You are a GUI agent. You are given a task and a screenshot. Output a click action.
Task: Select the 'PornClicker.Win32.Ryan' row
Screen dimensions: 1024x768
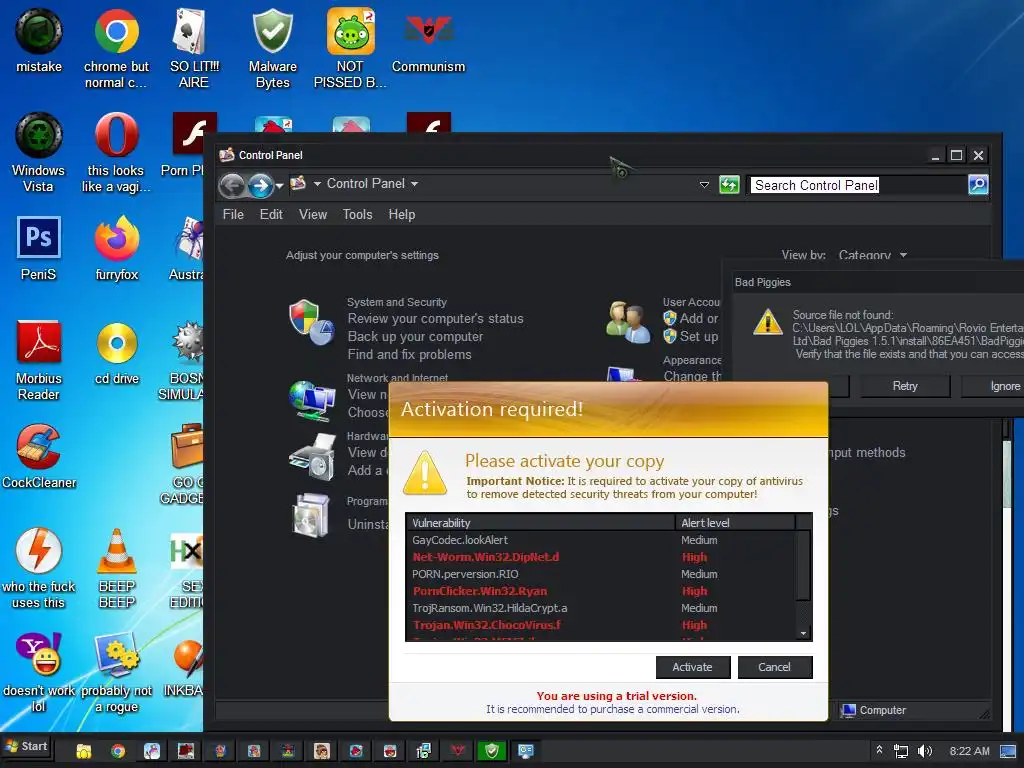(x=601, y=591)
